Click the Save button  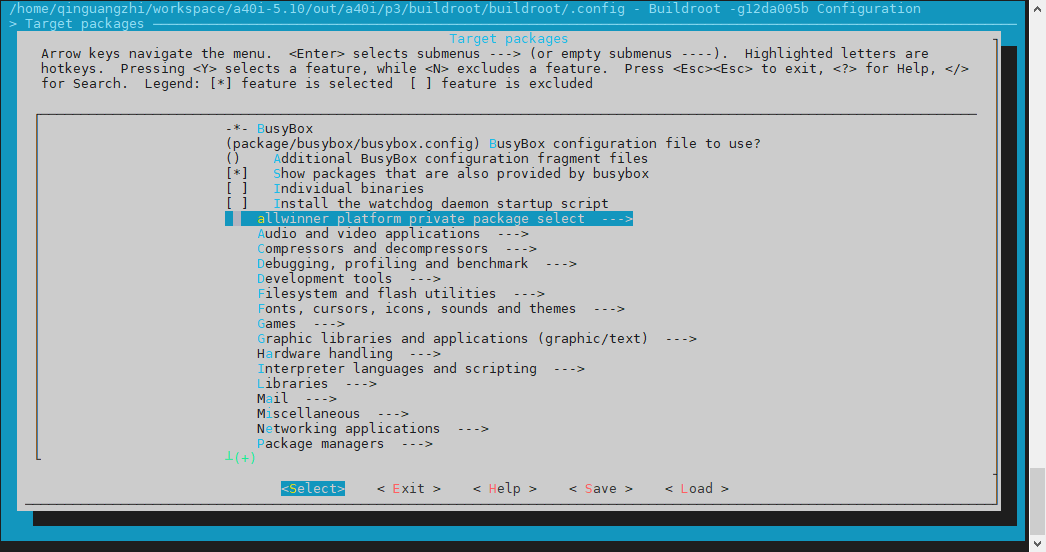pos(601,489)
